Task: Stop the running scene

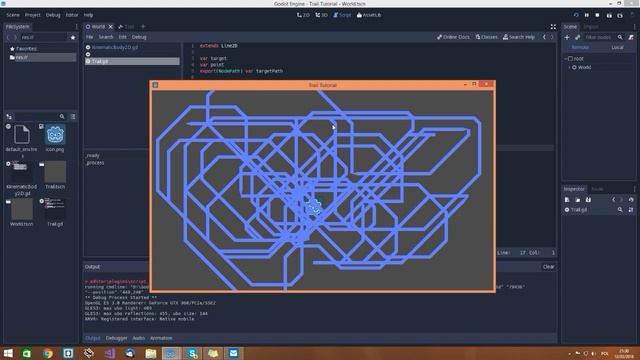Action: 598,15
